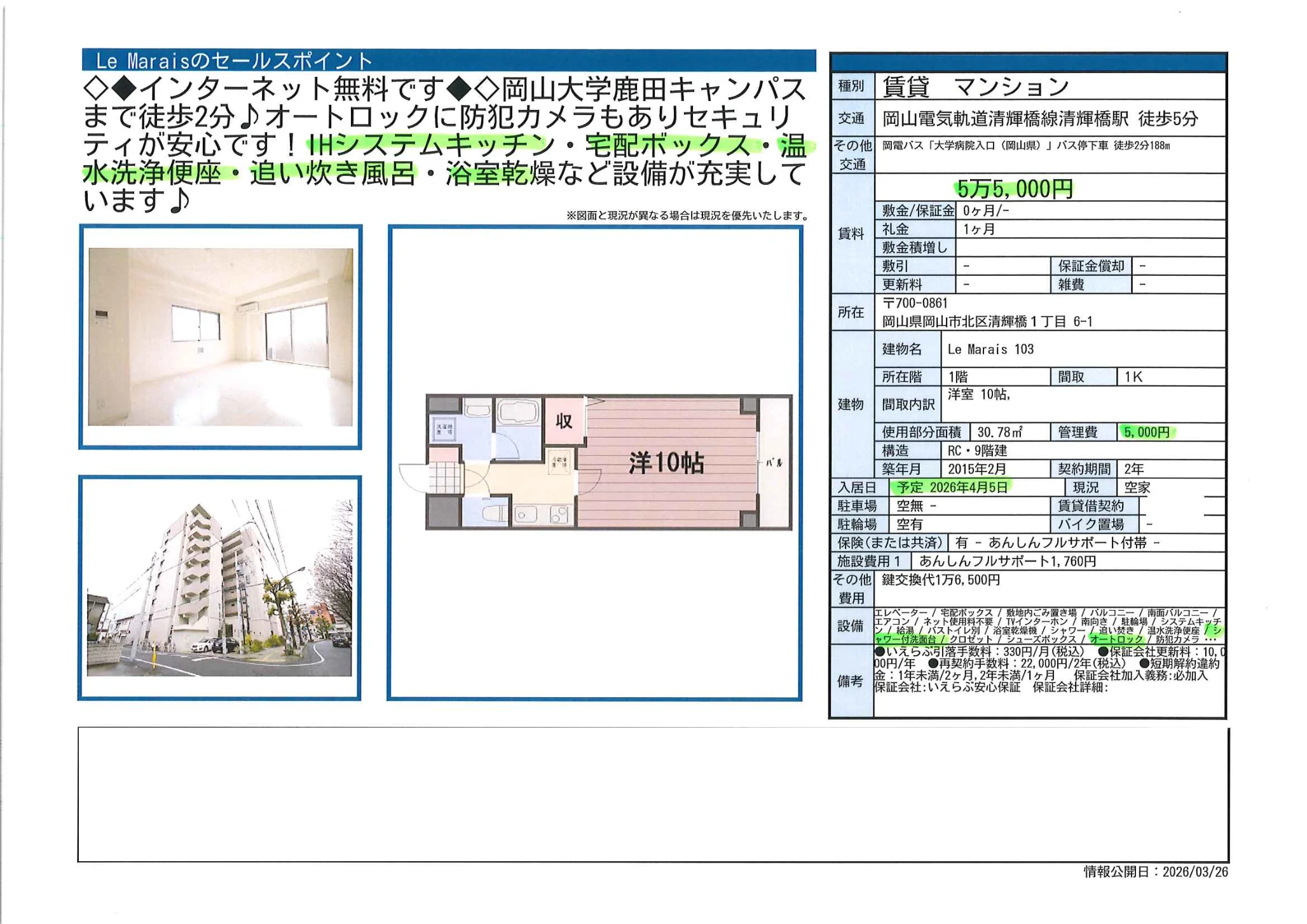Click the building exterior photo
The image size is (1307, 924).
[219, 588]
